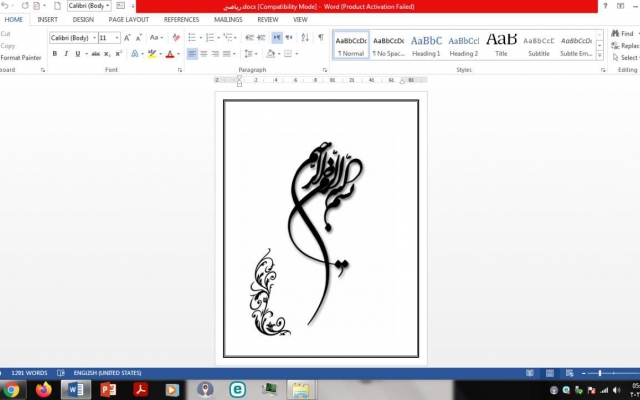
Task: Expand the font color dropdown arrow
Action: [x=178, y=54]
